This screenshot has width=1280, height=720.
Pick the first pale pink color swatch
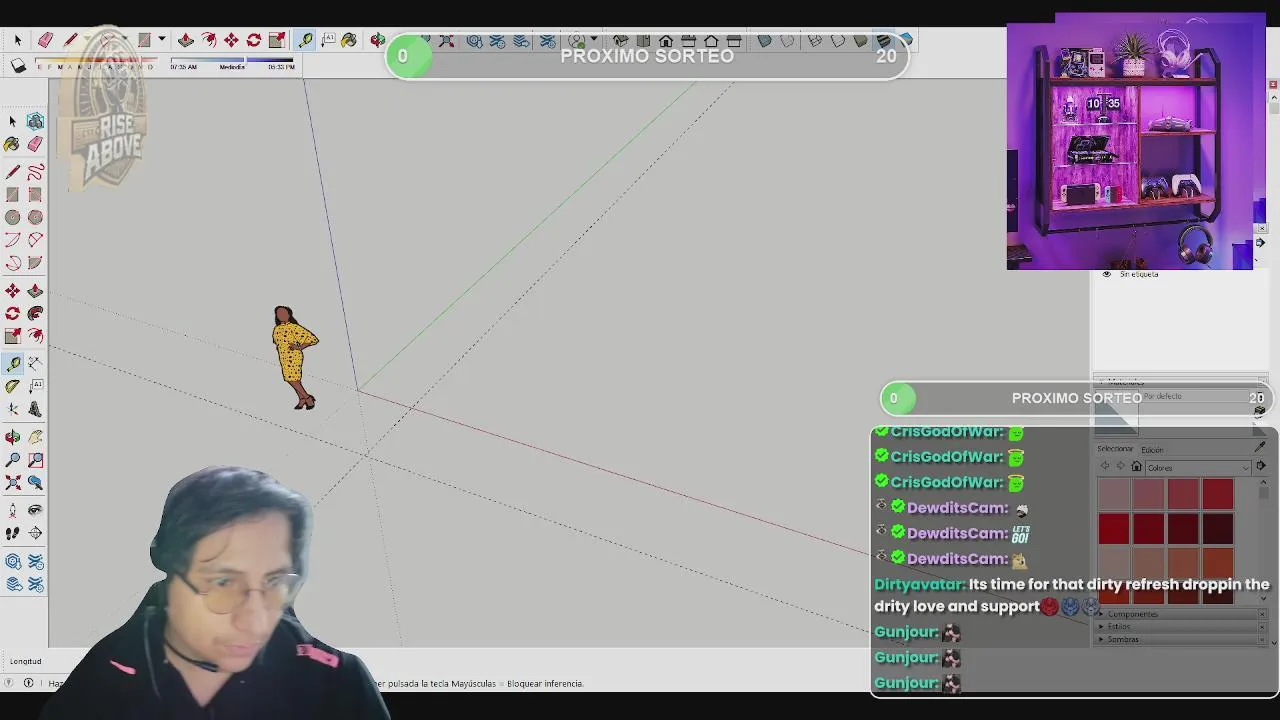coord(1114,494)
